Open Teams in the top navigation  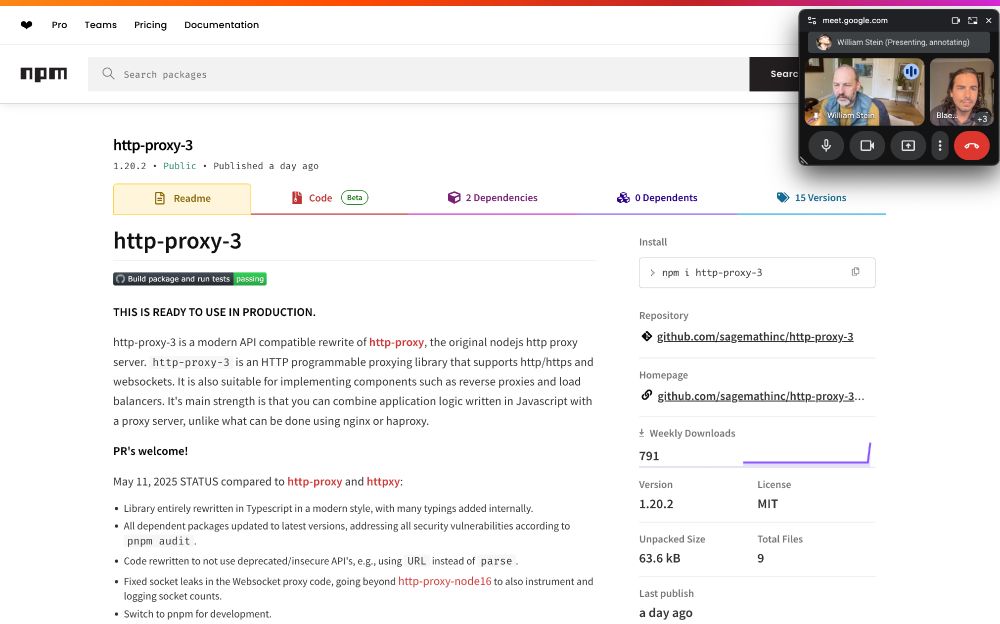tap(101, 25)
